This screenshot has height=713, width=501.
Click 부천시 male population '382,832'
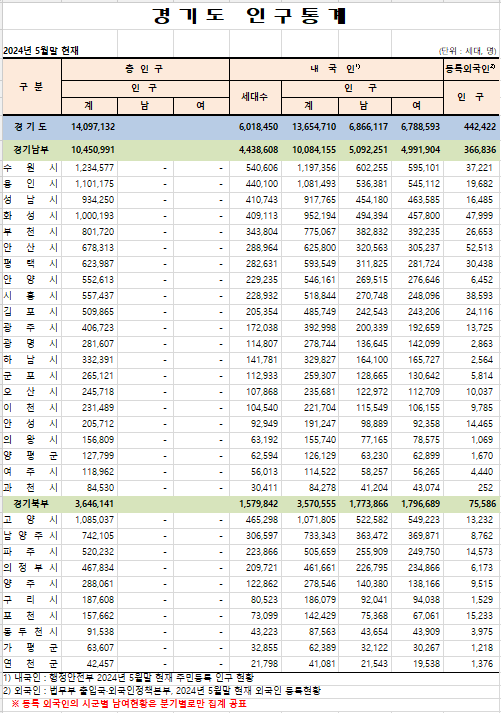click(372, 232)
